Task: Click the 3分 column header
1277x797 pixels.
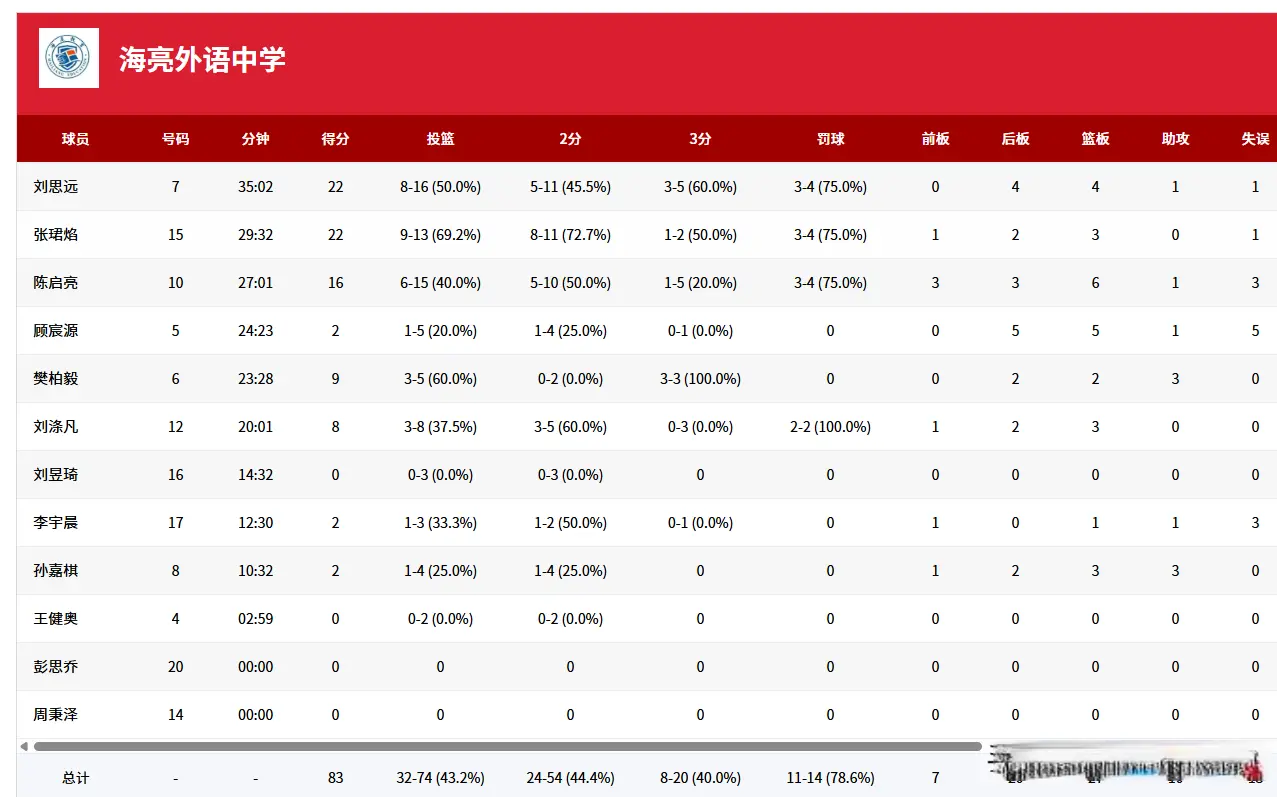Action: pos(699,139)
